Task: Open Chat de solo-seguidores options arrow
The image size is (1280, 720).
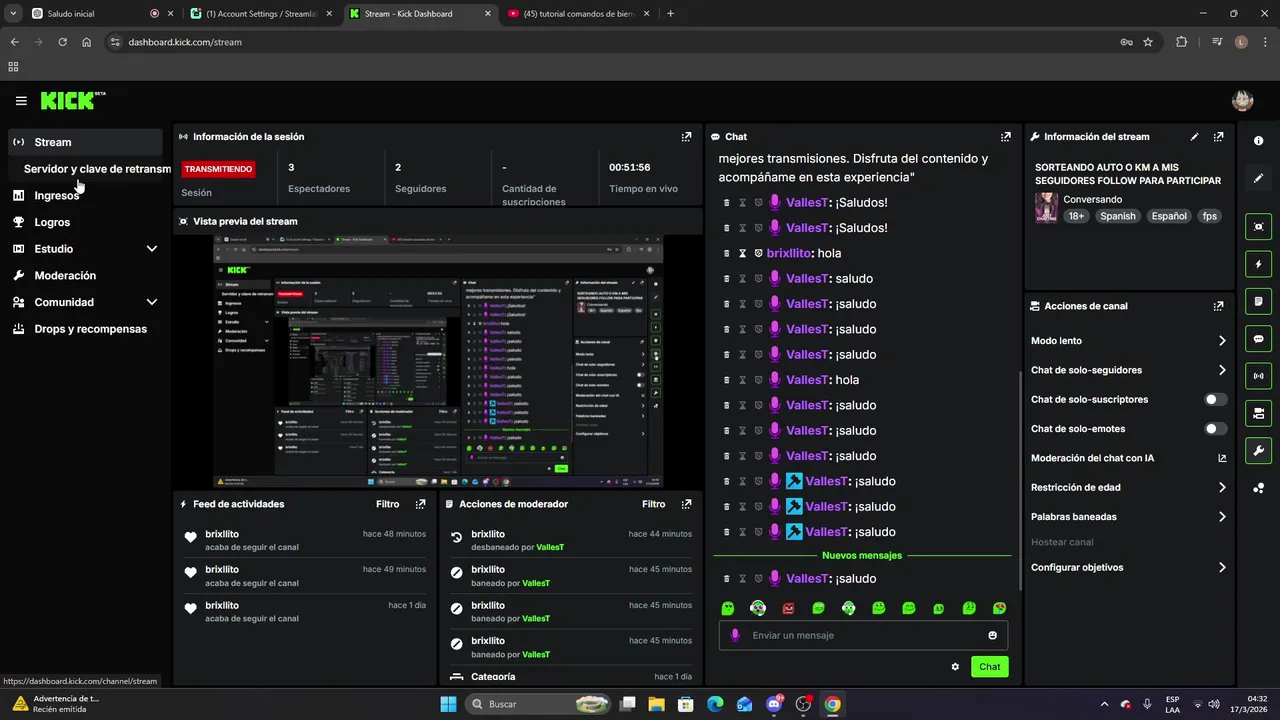Action: 1222,370
